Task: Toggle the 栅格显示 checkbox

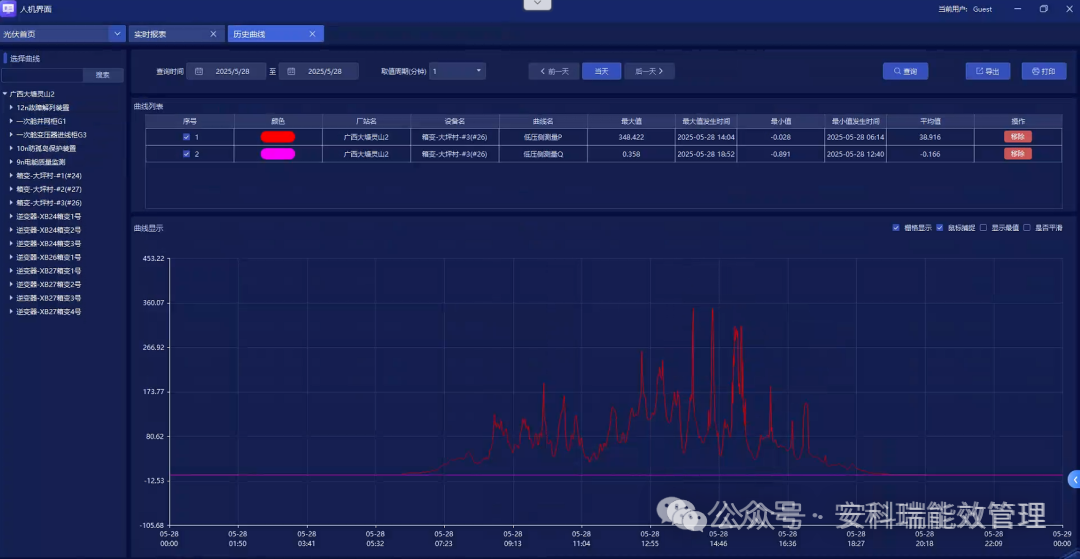Action: tap(895, 228)
